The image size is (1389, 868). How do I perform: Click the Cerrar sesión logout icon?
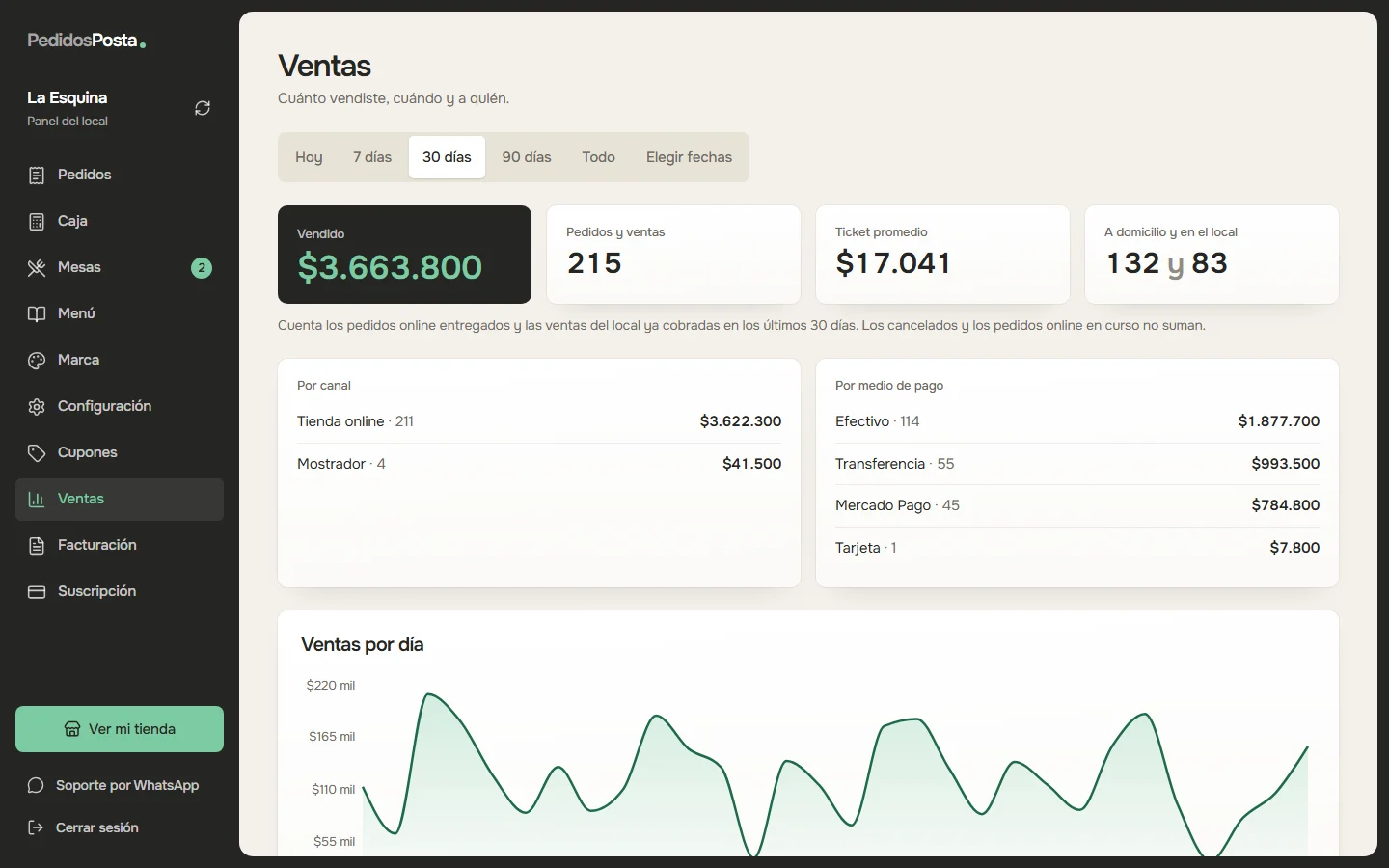pos(36,827)
